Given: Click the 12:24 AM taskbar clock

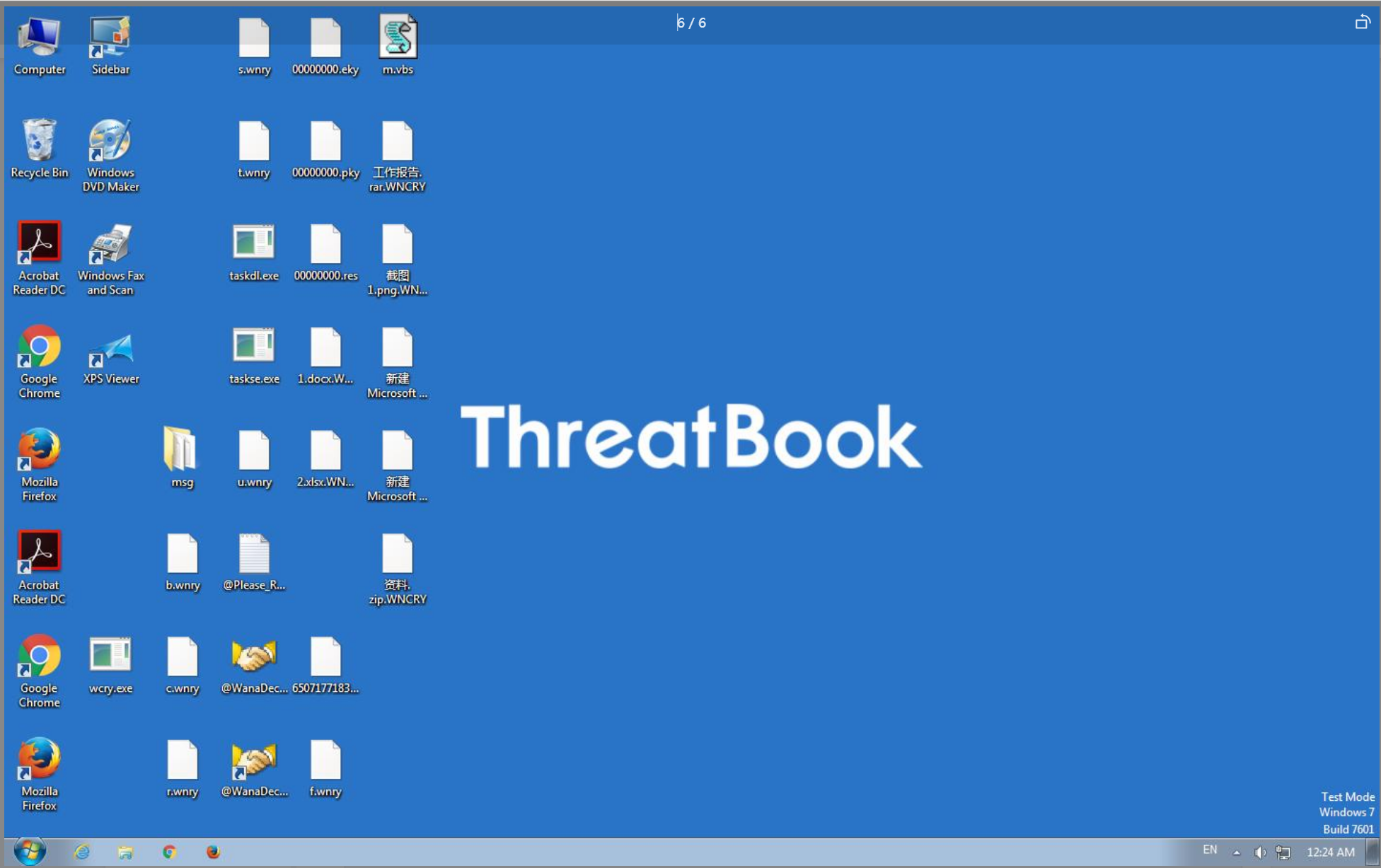Looking at the screenshot, I should (1330, 852).
